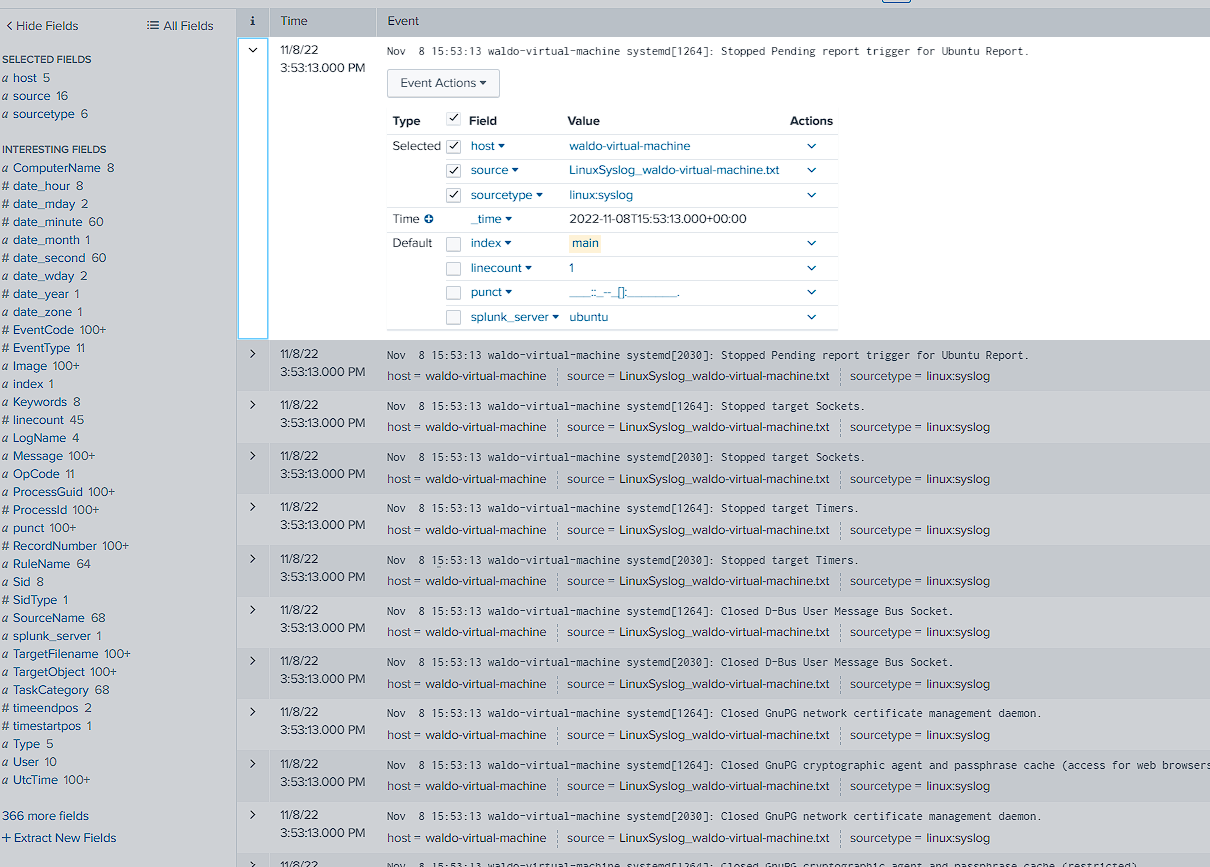Click the LinuxSyslog_waldo-virtual-machine.txt value in details
Screen dimensions: 1210x867
coord(674,170)
